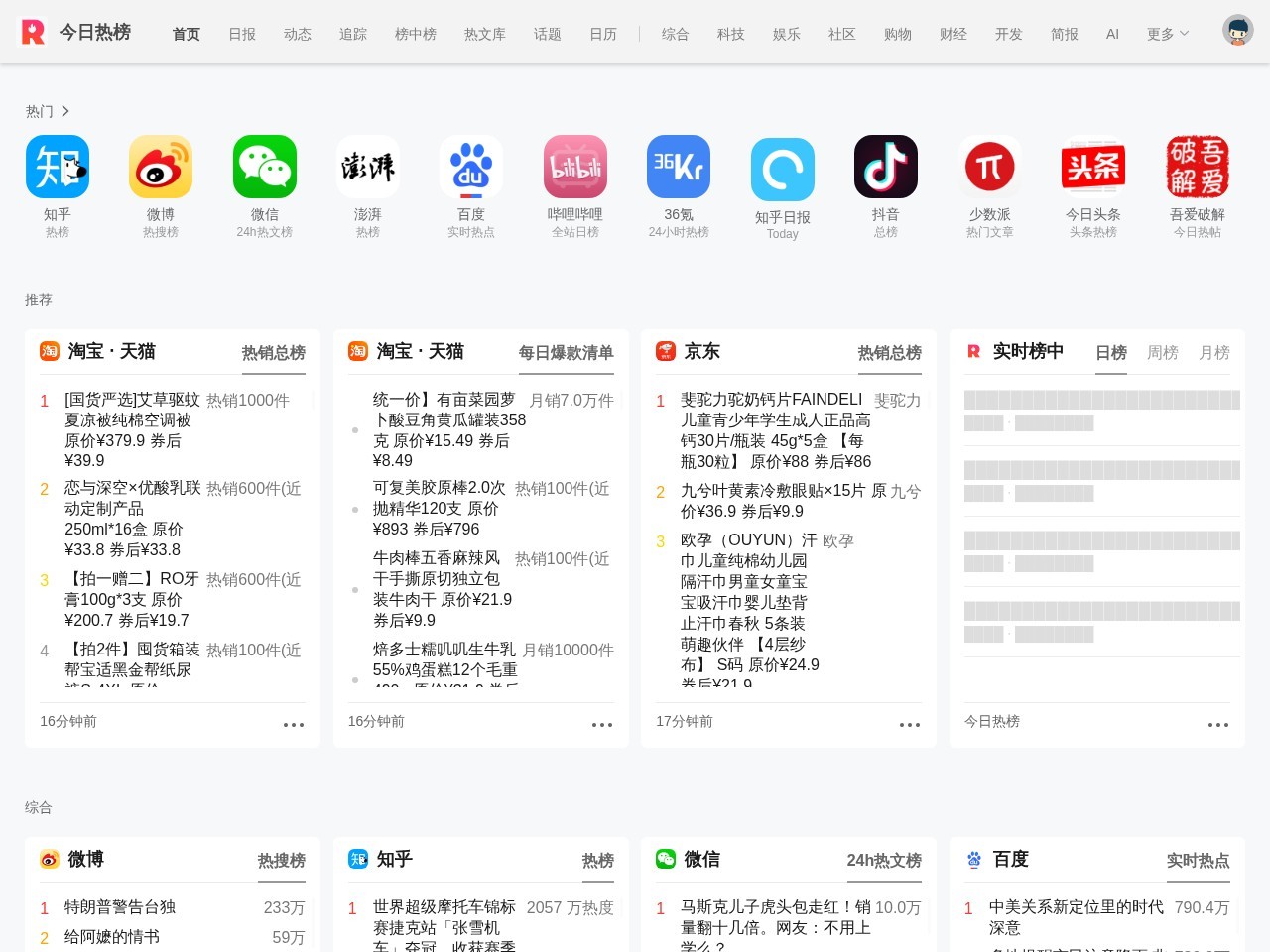Click 每日爆款清单 tab on 淘宝 card
This screenshot has height=952, width=1270.
(x=567, y=353)
